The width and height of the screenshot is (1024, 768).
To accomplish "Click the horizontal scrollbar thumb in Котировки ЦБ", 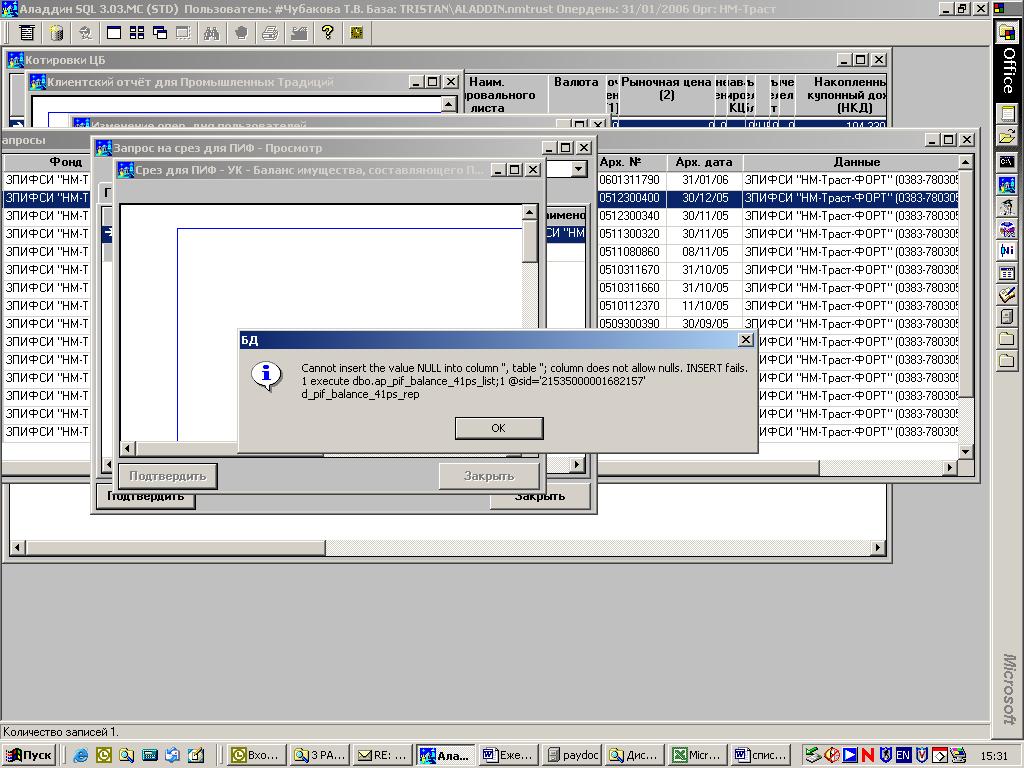I will (x=175, y=547).
